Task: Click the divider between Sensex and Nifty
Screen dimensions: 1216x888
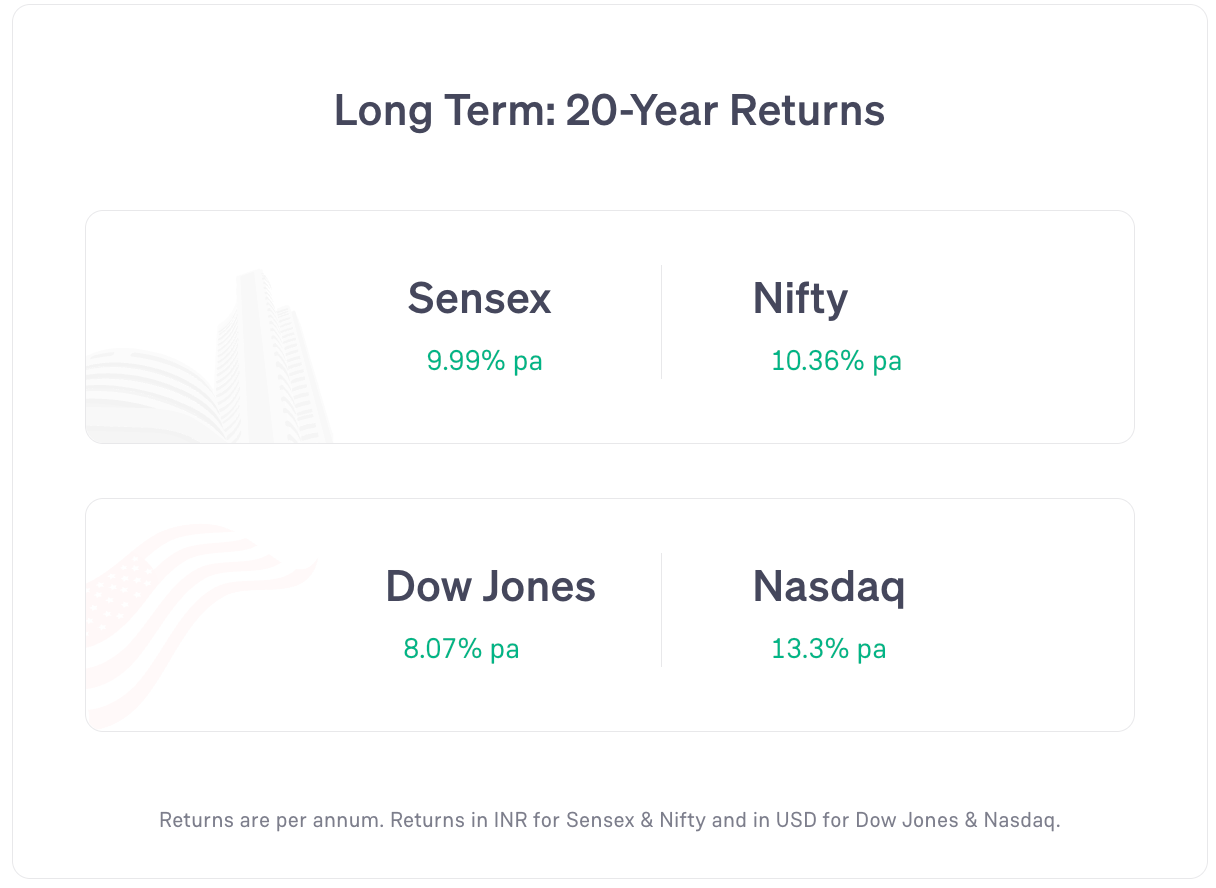Action: coord(661,322)
